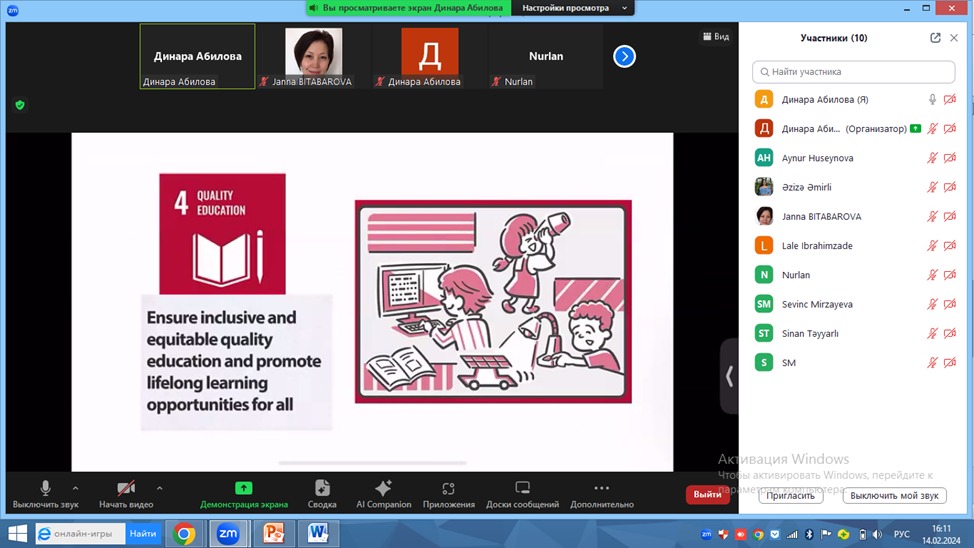Open Дополнительно more options
The image size is (974, 548).
[x=601, y=495]
